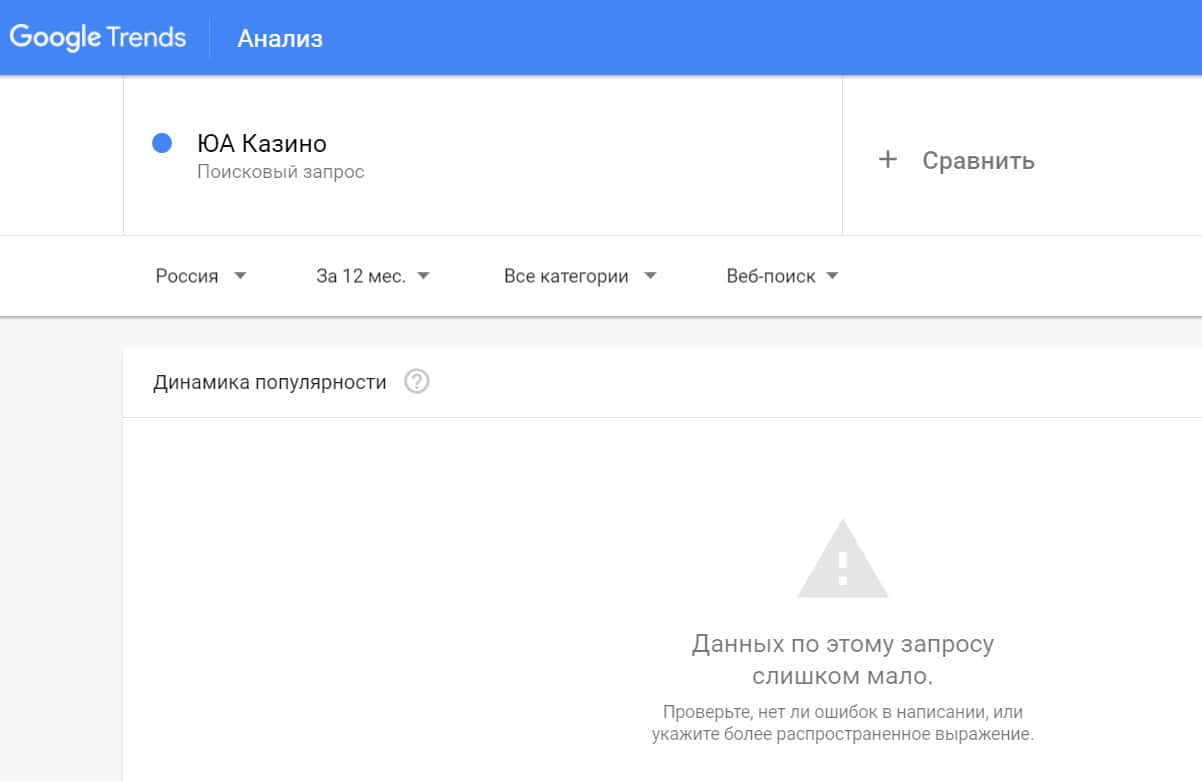Image resolution: width=1202 pixels, height=781 pixels.
Task: Click the Google Trends logo
Action: [x=97, y=38]
